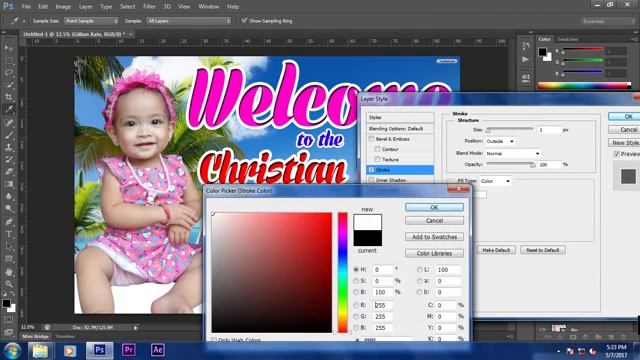Select the Crop tool

[x=9, y=97]
